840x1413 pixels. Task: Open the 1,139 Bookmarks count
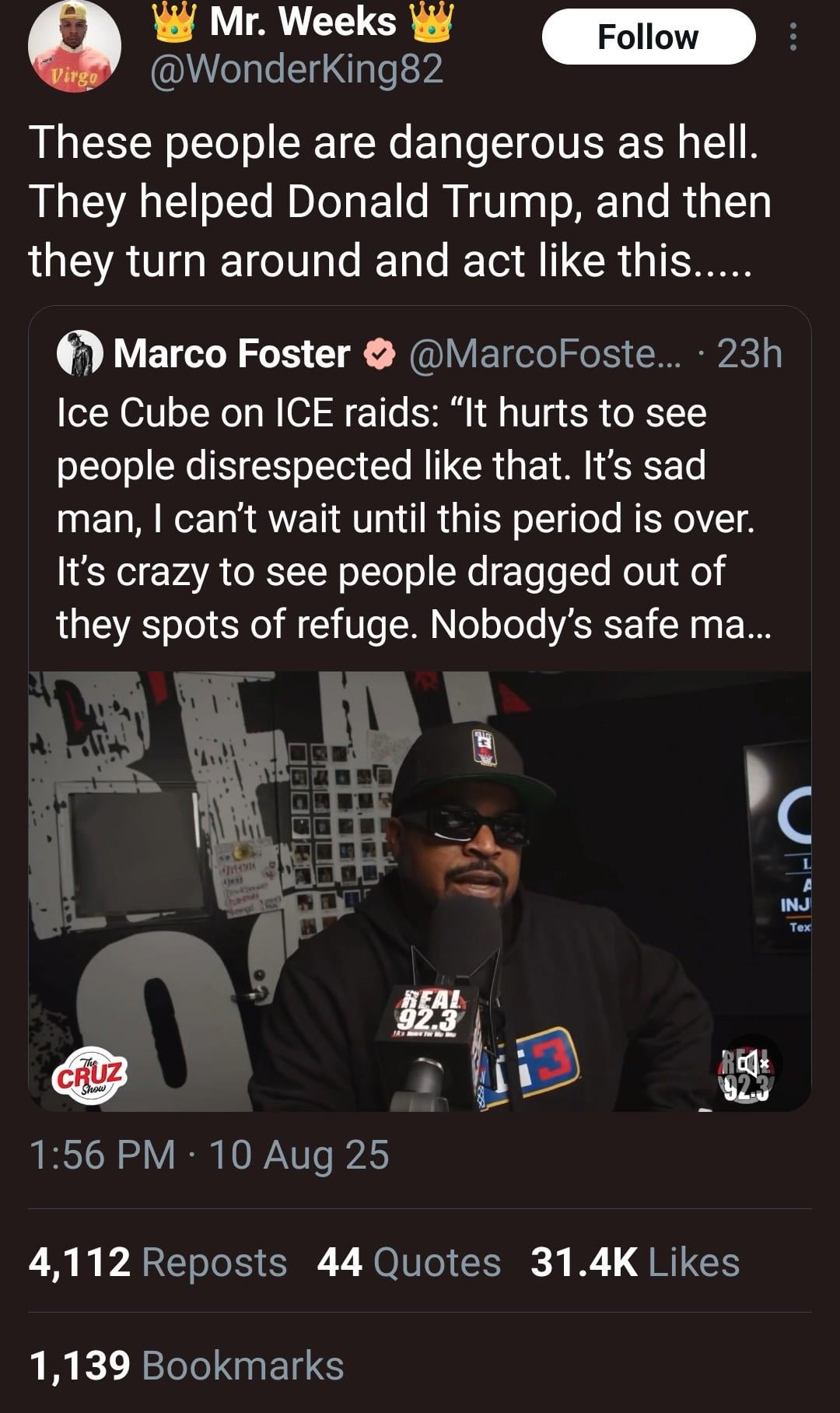[187, 1366]
